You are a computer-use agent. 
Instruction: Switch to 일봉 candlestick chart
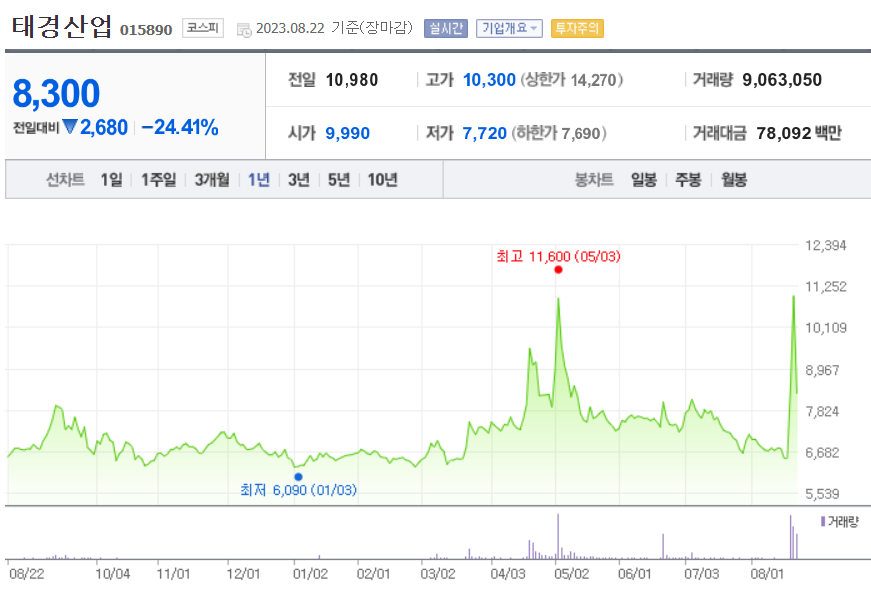[644, 179]
